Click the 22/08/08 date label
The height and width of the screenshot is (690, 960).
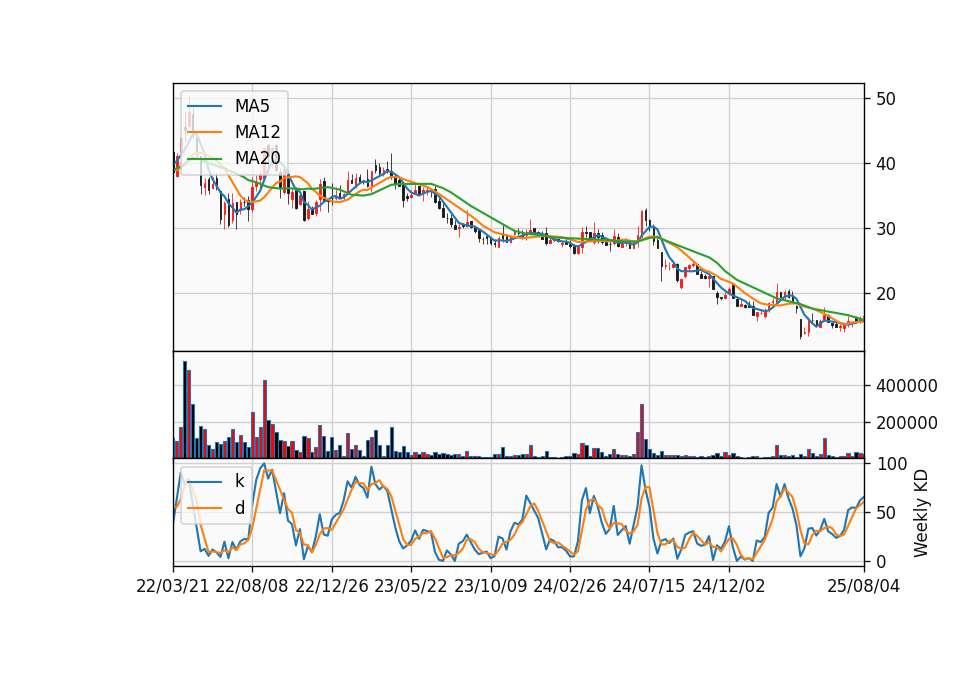tap(252, 586)
